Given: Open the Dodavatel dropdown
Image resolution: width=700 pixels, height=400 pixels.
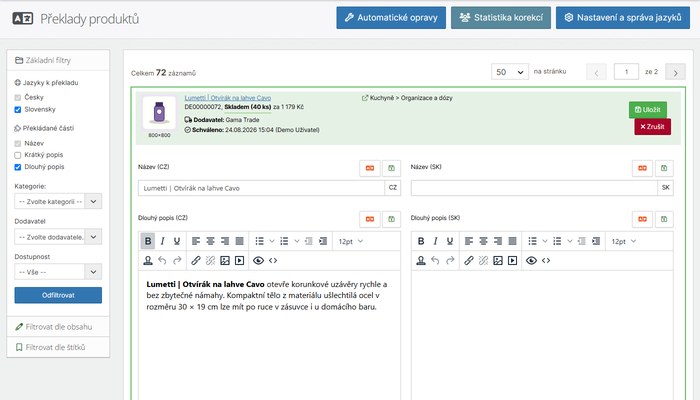Looking at the screenshot, I should coord(58,237).
